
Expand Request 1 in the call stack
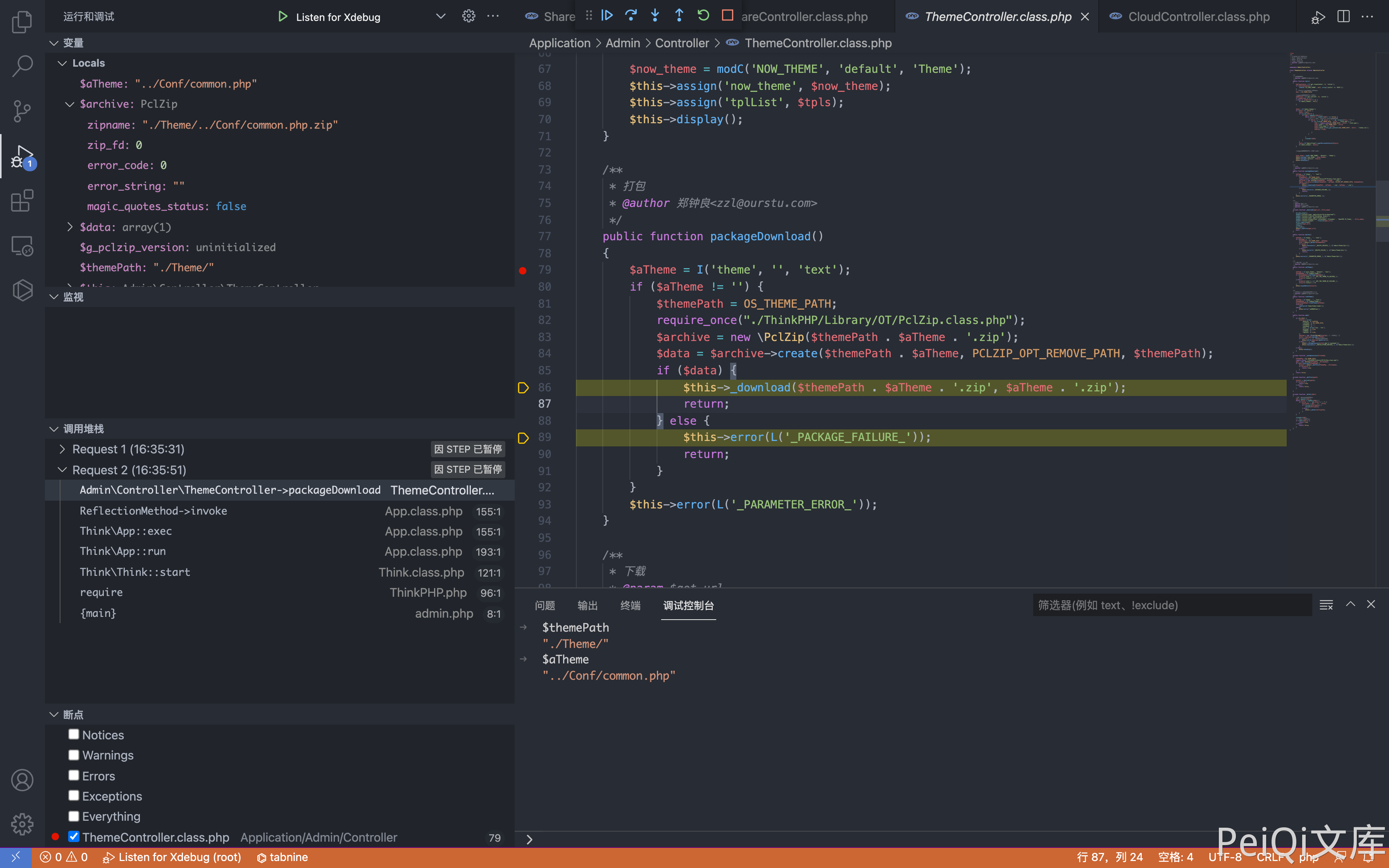pyautogui.click(x=62, y=449)
